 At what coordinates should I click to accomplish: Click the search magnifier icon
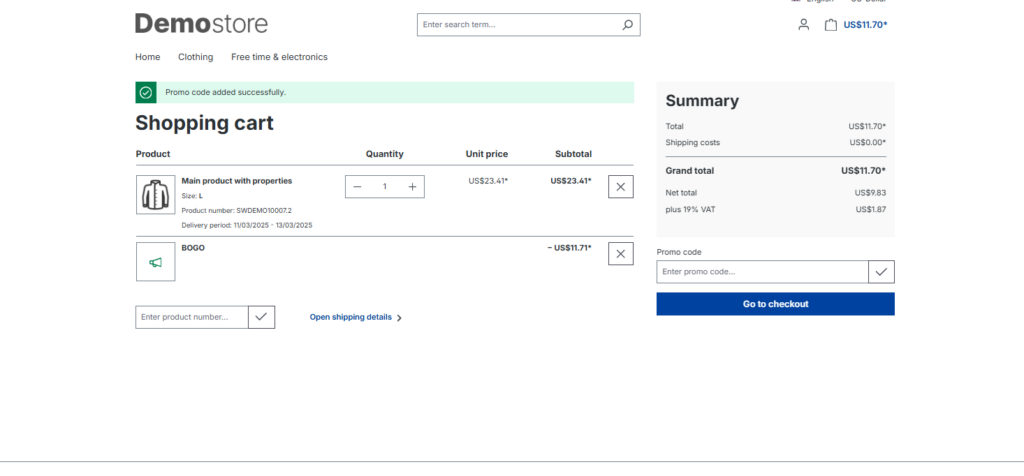tap(627, 25)
